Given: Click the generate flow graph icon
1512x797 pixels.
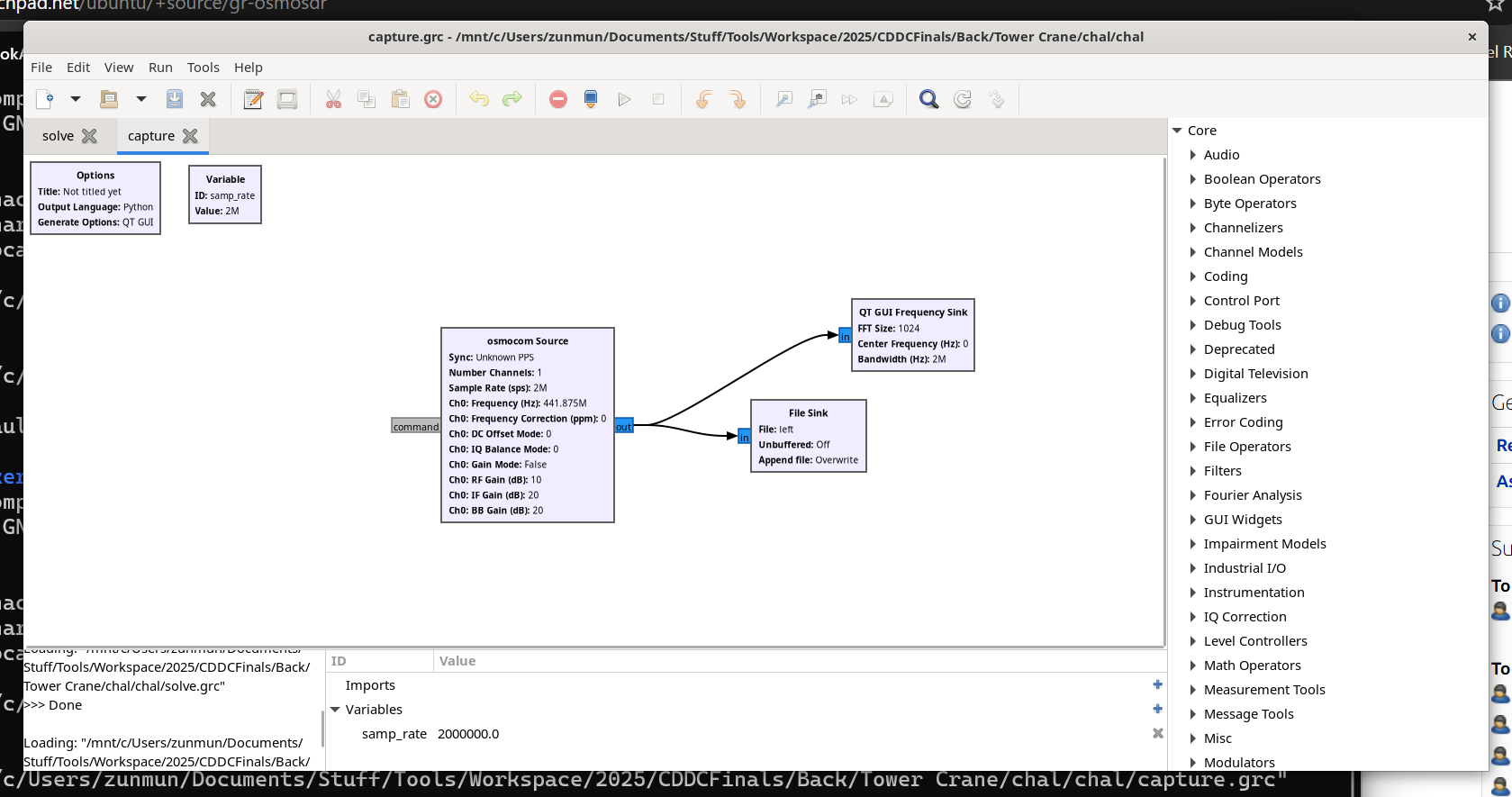Looking at the screenshot, I should point(591,99).
